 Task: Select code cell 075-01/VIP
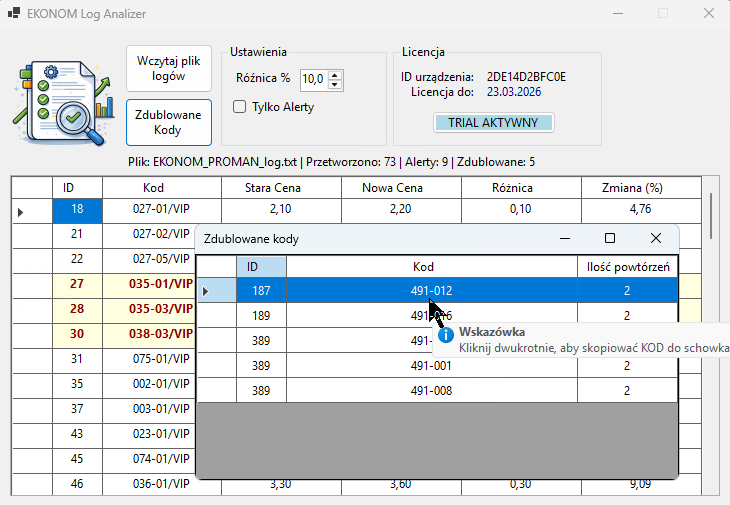(x=149, y=359)
